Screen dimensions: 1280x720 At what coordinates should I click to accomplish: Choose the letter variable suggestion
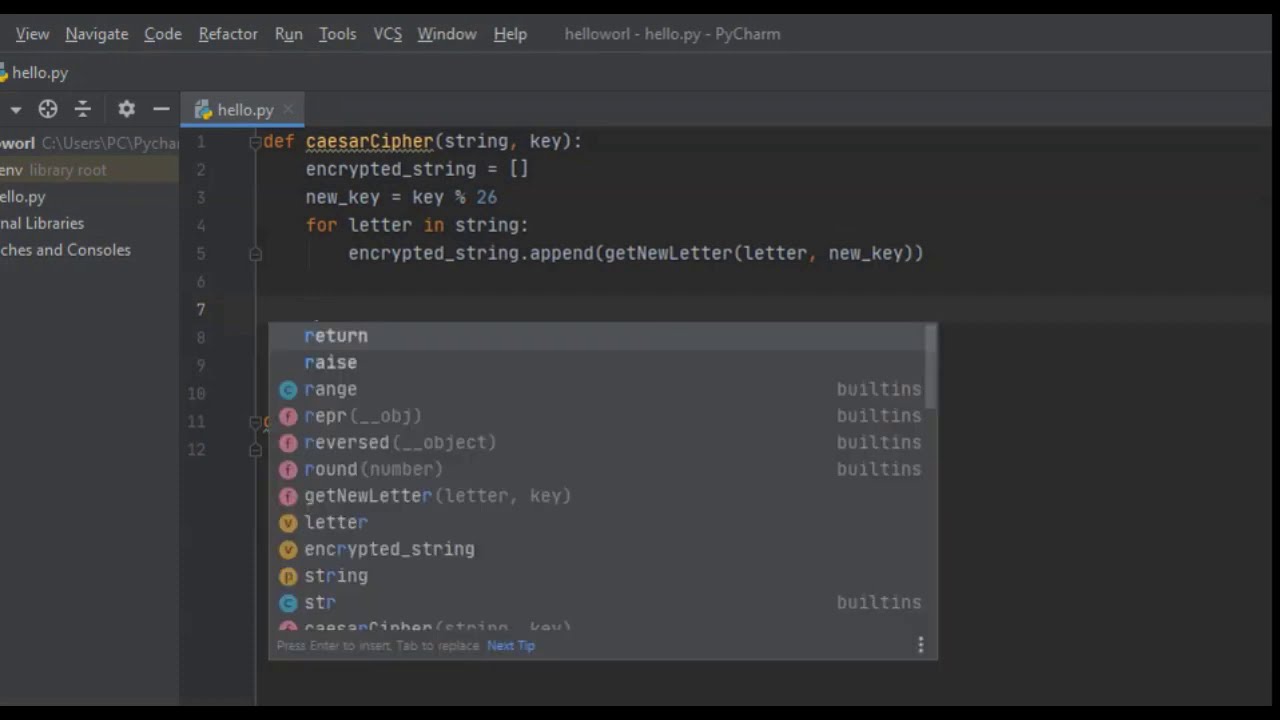(x=596, y=522)
